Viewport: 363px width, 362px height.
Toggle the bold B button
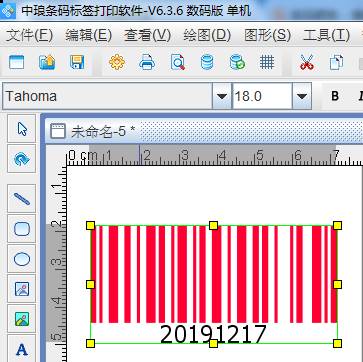coord(335,96)
